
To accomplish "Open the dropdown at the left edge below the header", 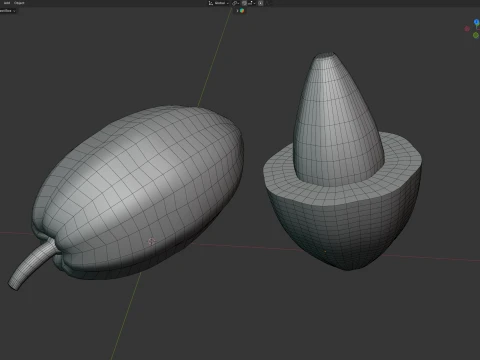I will click(x=8, y=11).
